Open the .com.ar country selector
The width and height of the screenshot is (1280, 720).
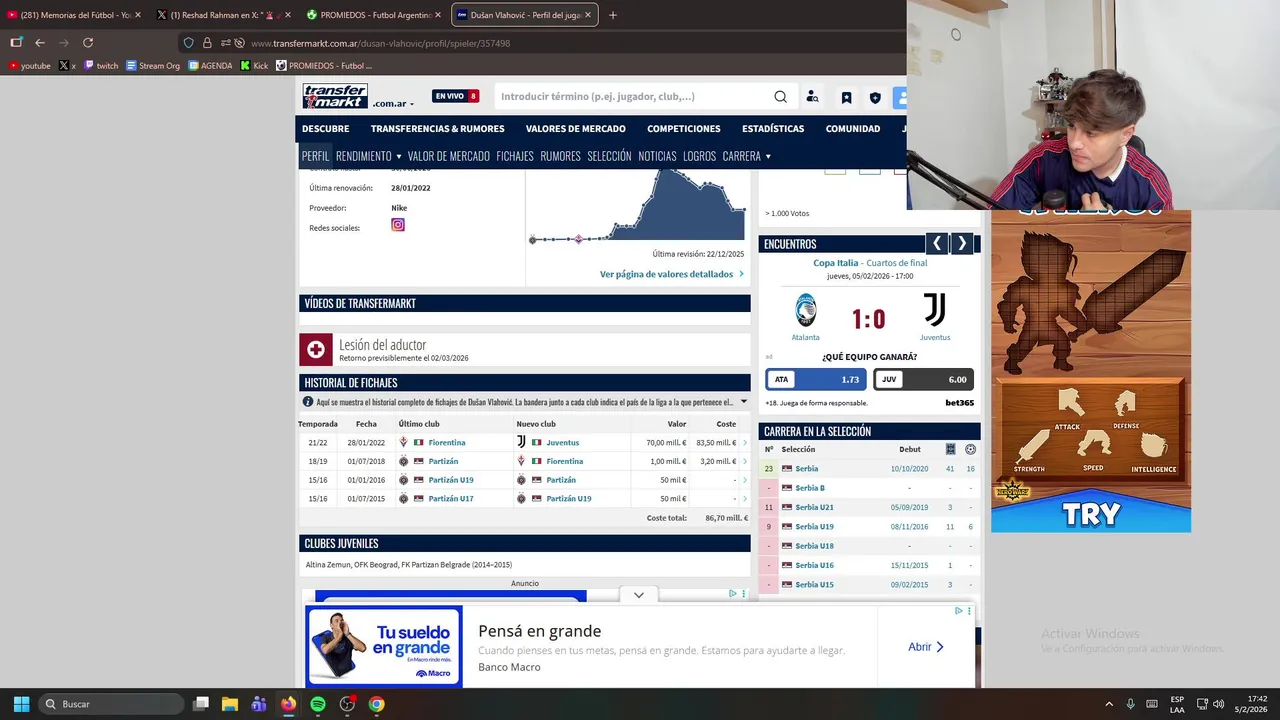pos(393,104)
